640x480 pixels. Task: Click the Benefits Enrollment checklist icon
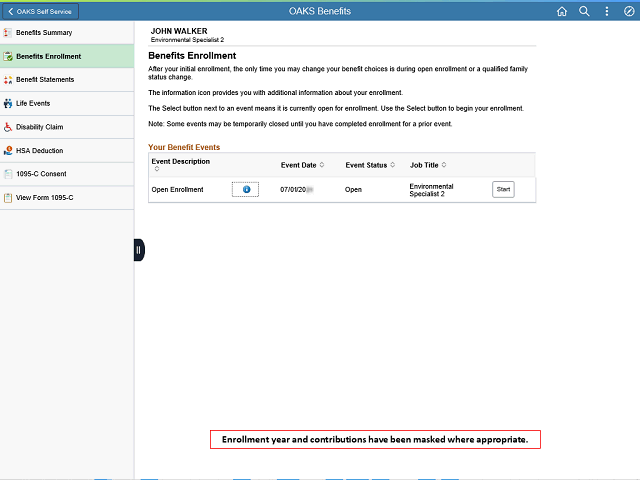(x=8, y=56)
